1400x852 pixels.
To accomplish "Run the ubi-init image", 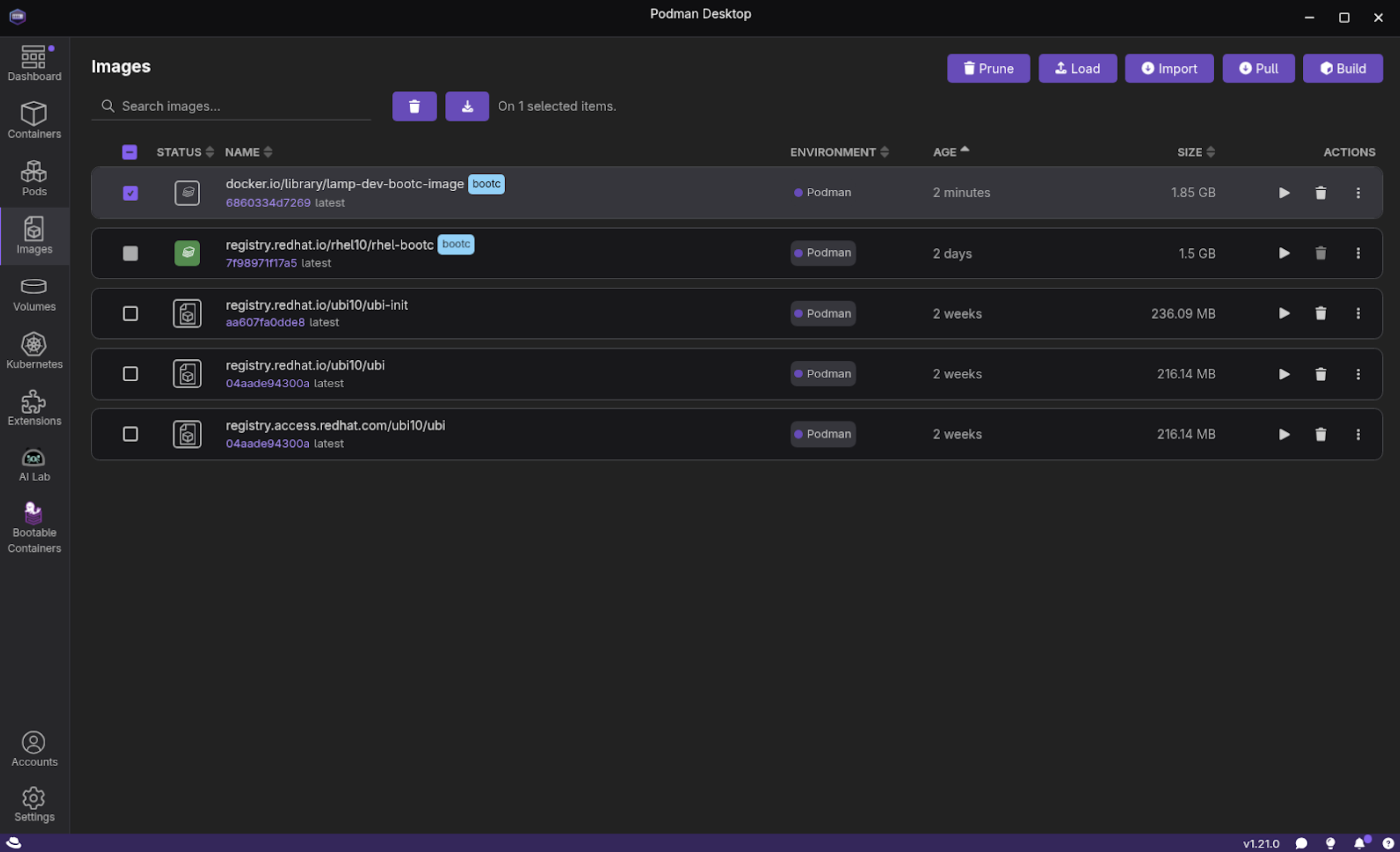I will (x=1284, y=314).
